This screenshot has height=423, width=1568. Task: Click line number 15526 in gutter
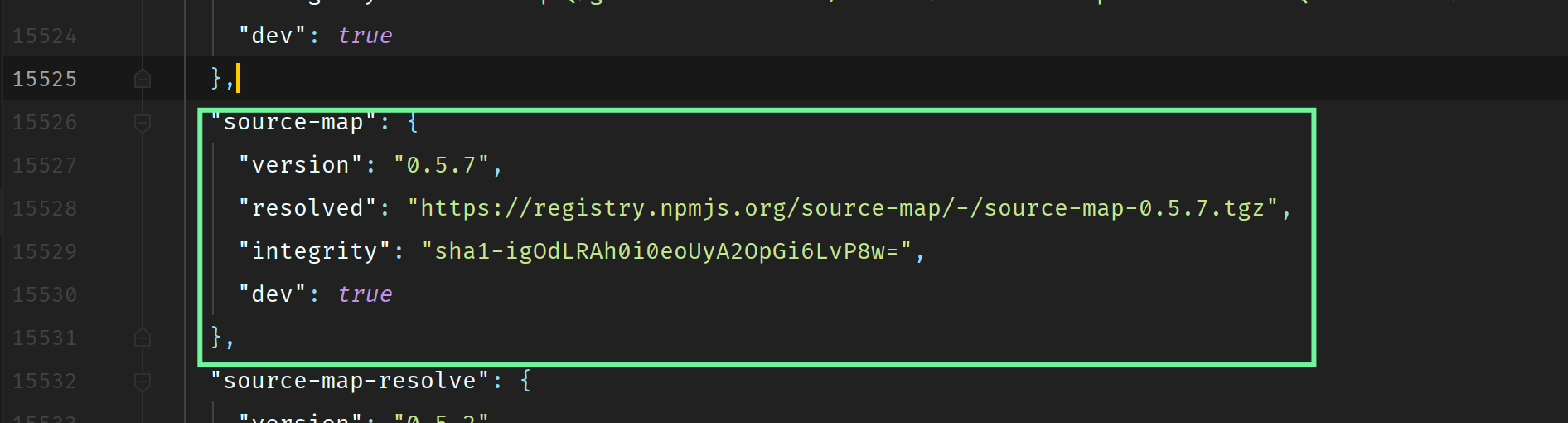click(45, 123)
